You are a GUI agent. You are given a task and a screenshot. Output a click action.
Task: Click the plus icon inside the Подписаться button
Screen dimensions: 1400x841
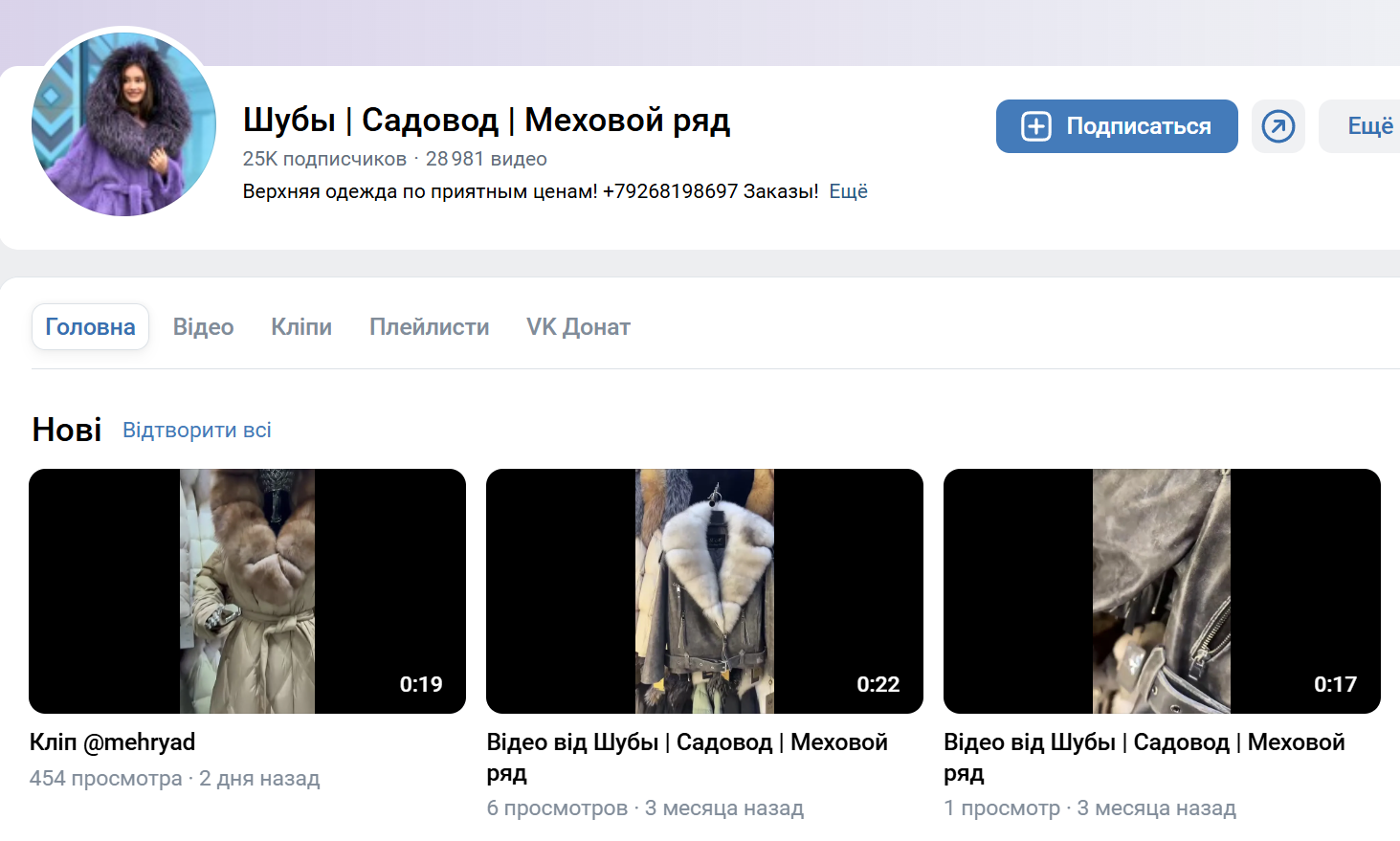[1036, 126]
